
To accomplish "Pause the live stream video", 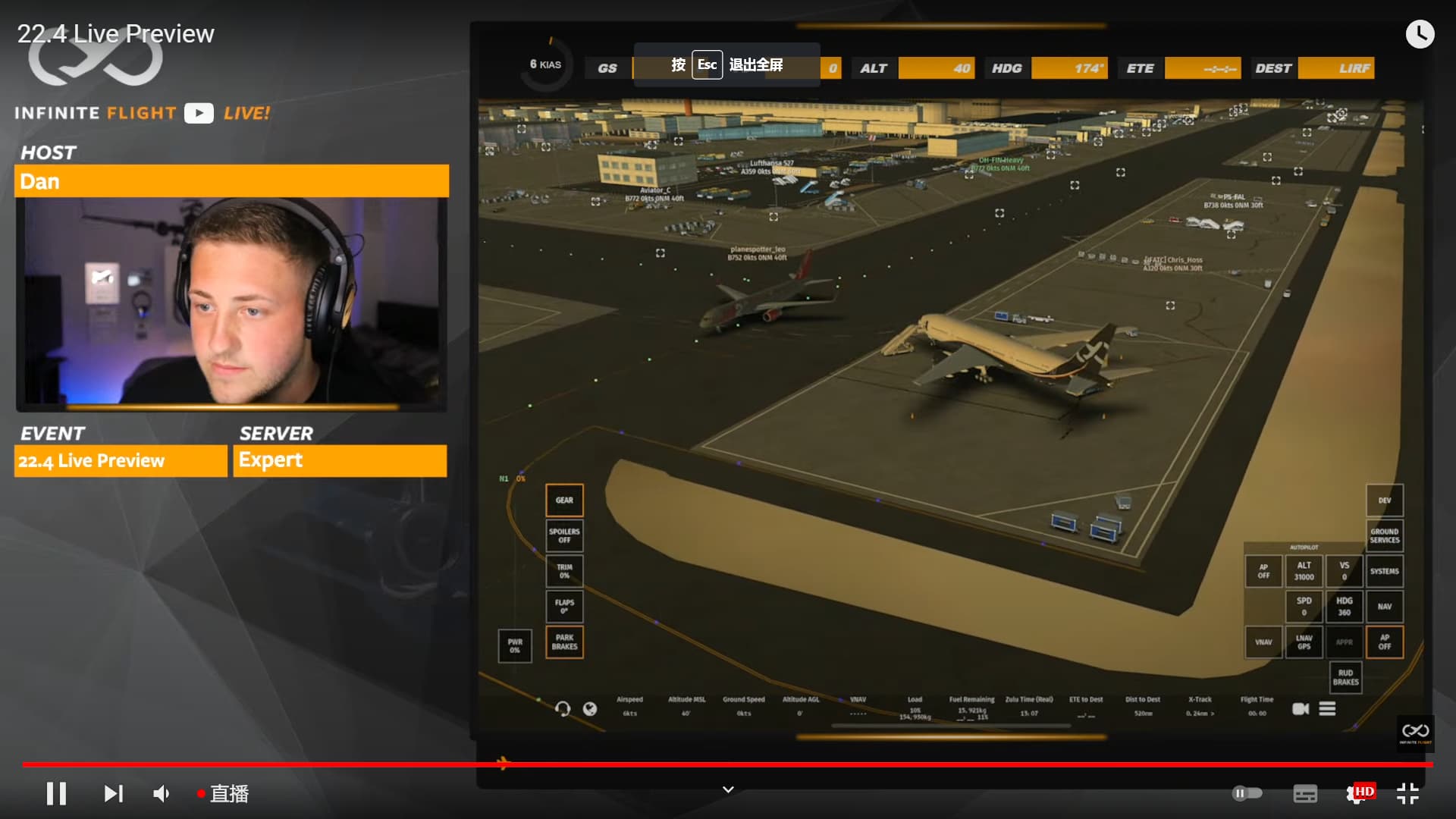I will [56, 793].
